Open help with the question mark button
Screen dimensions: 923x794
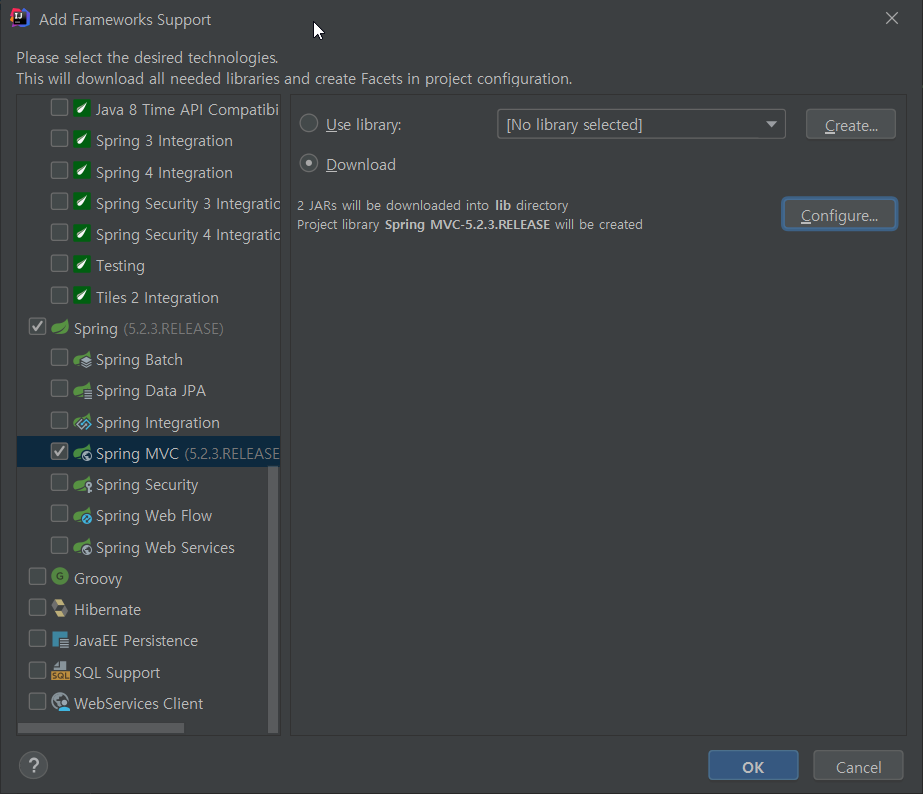click(x=34, y=765)
